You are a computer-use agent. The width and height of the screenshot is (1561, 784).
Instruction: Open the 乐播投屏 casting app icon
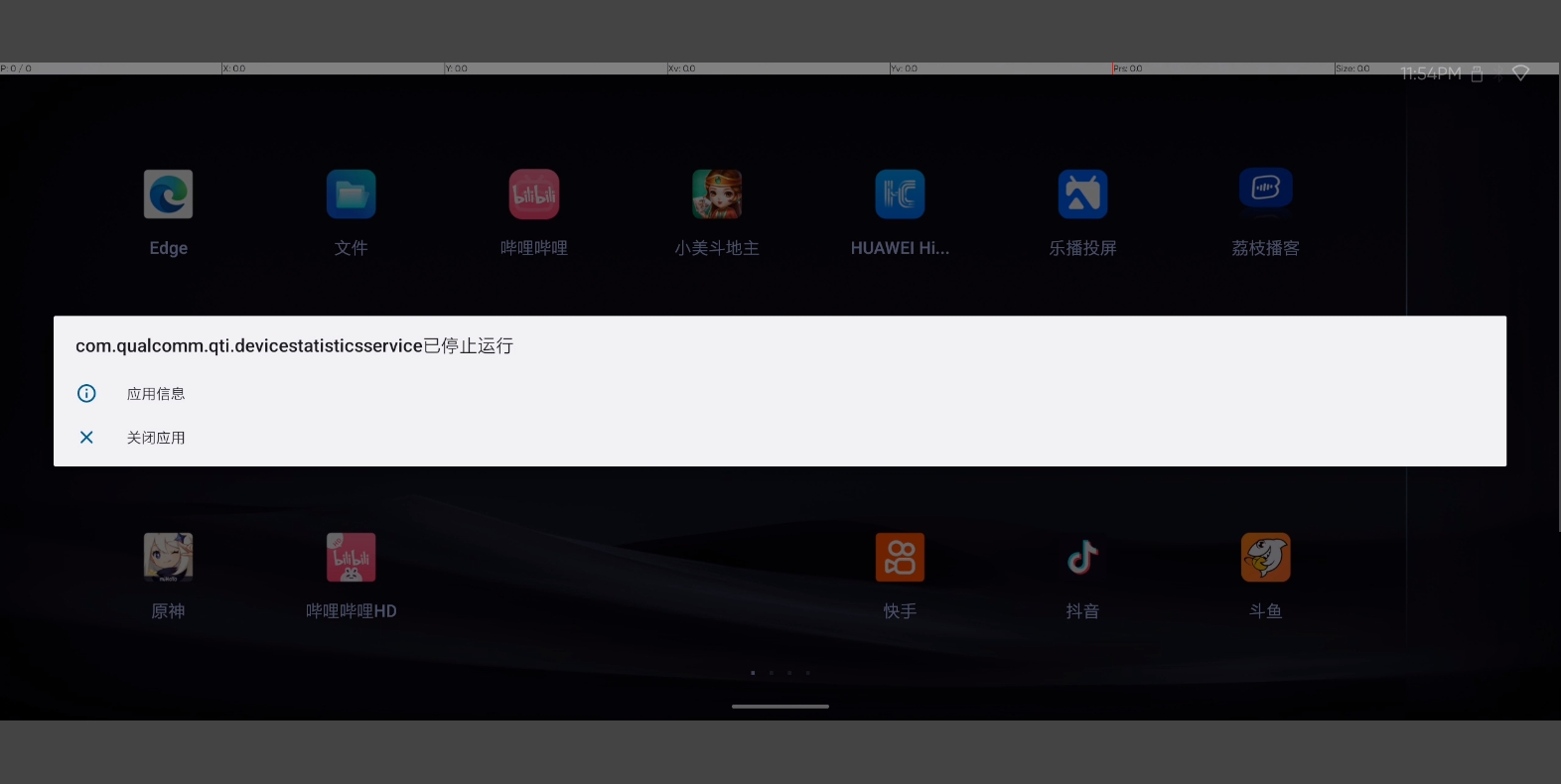click(1082, 195)
